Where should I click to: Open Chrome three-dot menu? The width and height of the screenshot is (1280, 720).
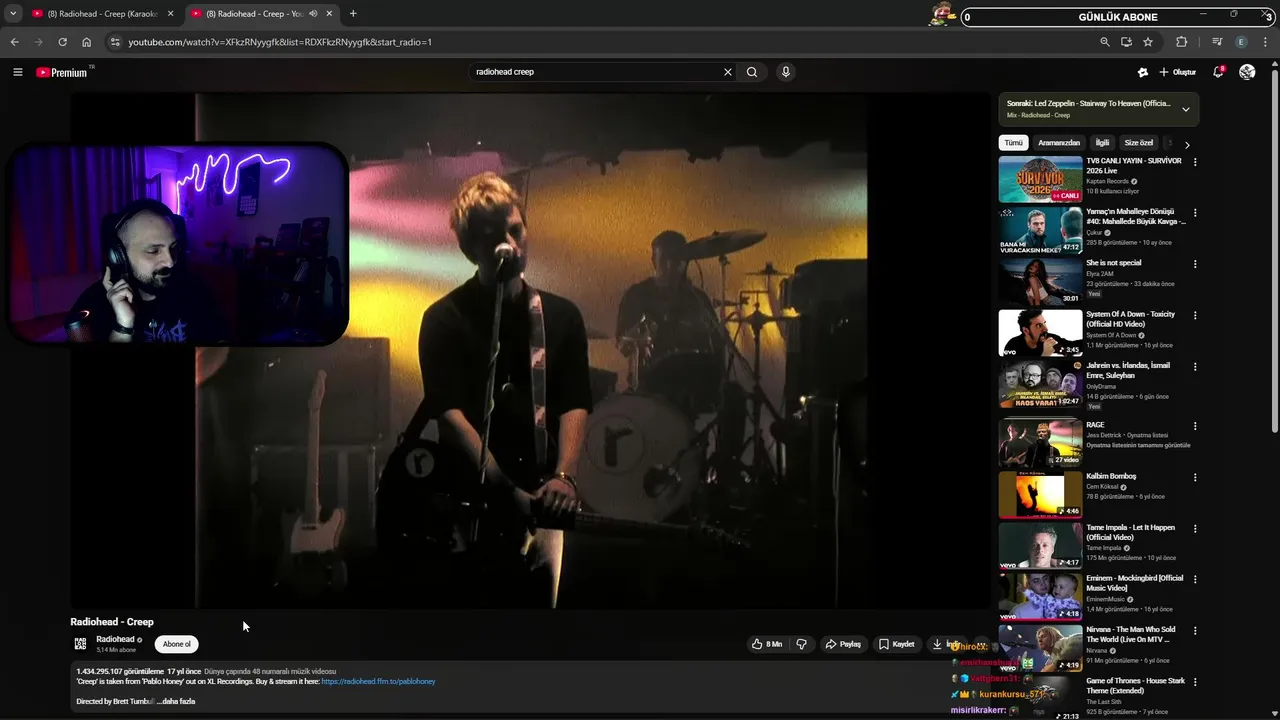1266,42
